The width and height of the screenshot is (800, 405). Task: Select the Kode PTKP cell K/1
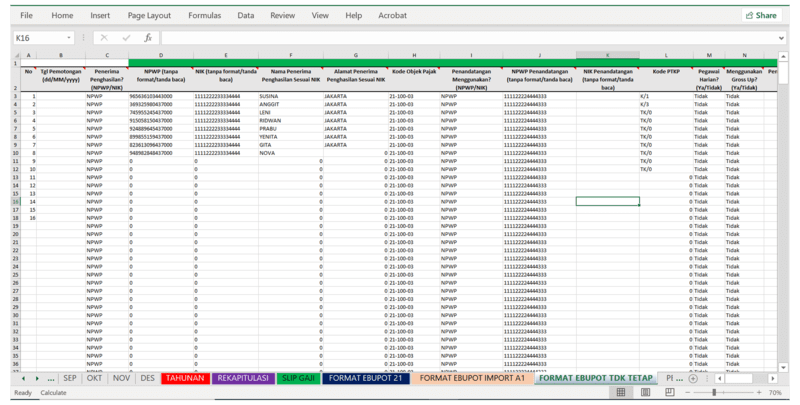(666, 96)
